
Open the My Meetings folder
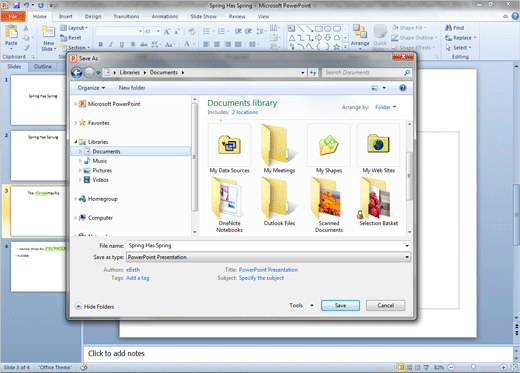pos(279,148)
